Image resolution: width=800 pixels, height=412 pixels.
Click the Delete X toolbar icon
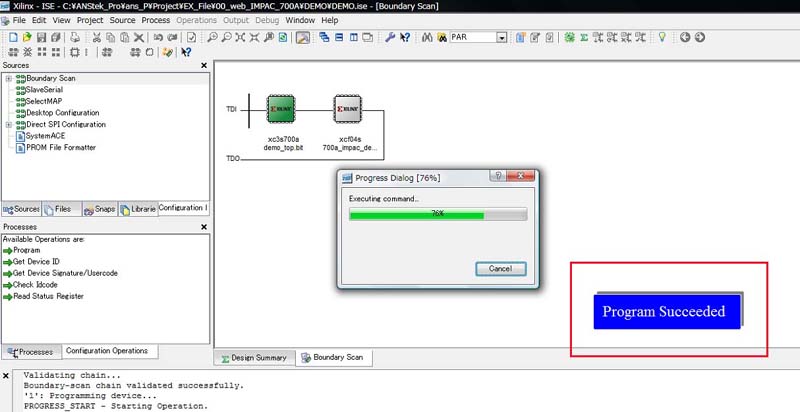tap(138, 37)
